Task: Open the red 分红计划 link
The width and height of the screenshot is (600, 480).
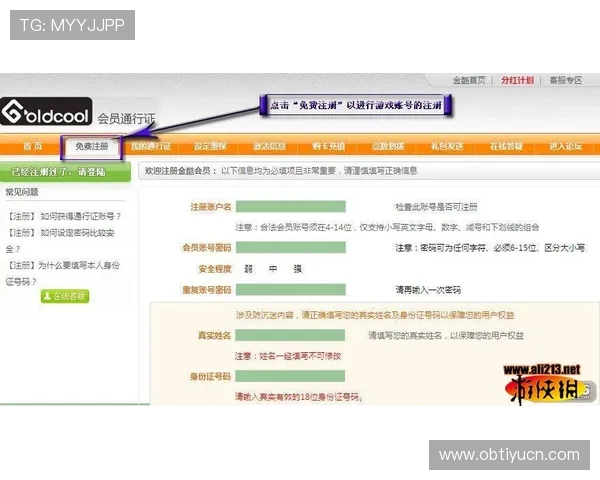Action: (517, 80)
